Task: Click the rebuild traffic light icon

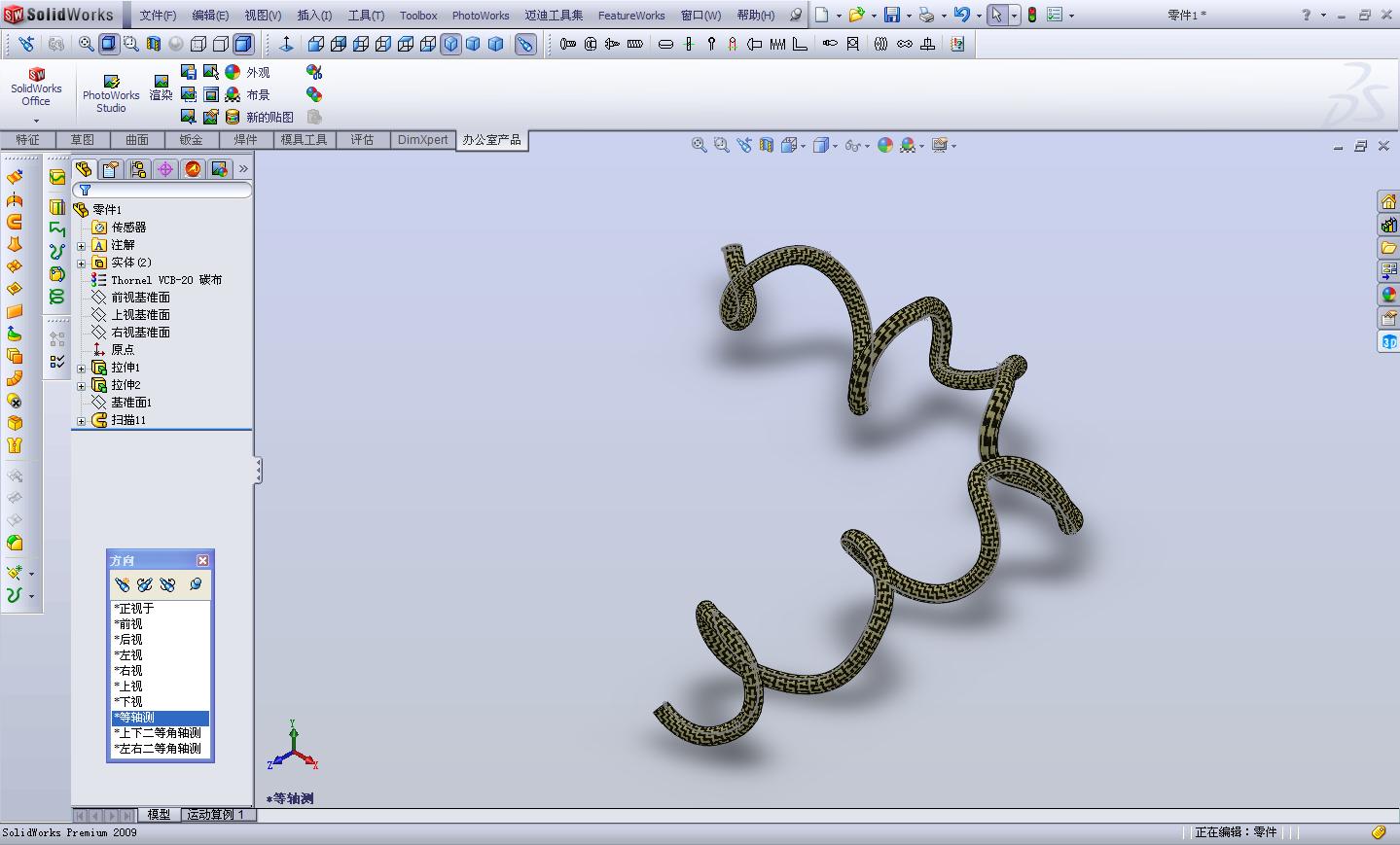Action: 1032,15
